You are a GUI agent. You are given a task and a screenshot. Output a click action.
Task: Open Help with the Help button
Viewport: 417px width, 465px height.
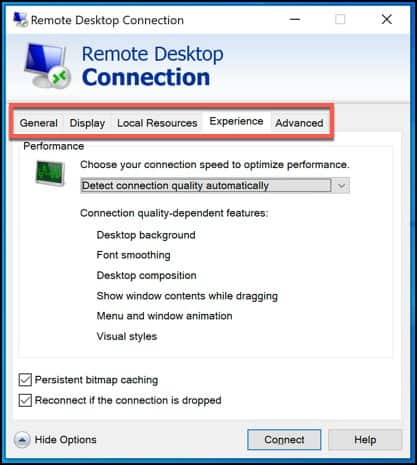pyautogui.click(x=365, y=440)
